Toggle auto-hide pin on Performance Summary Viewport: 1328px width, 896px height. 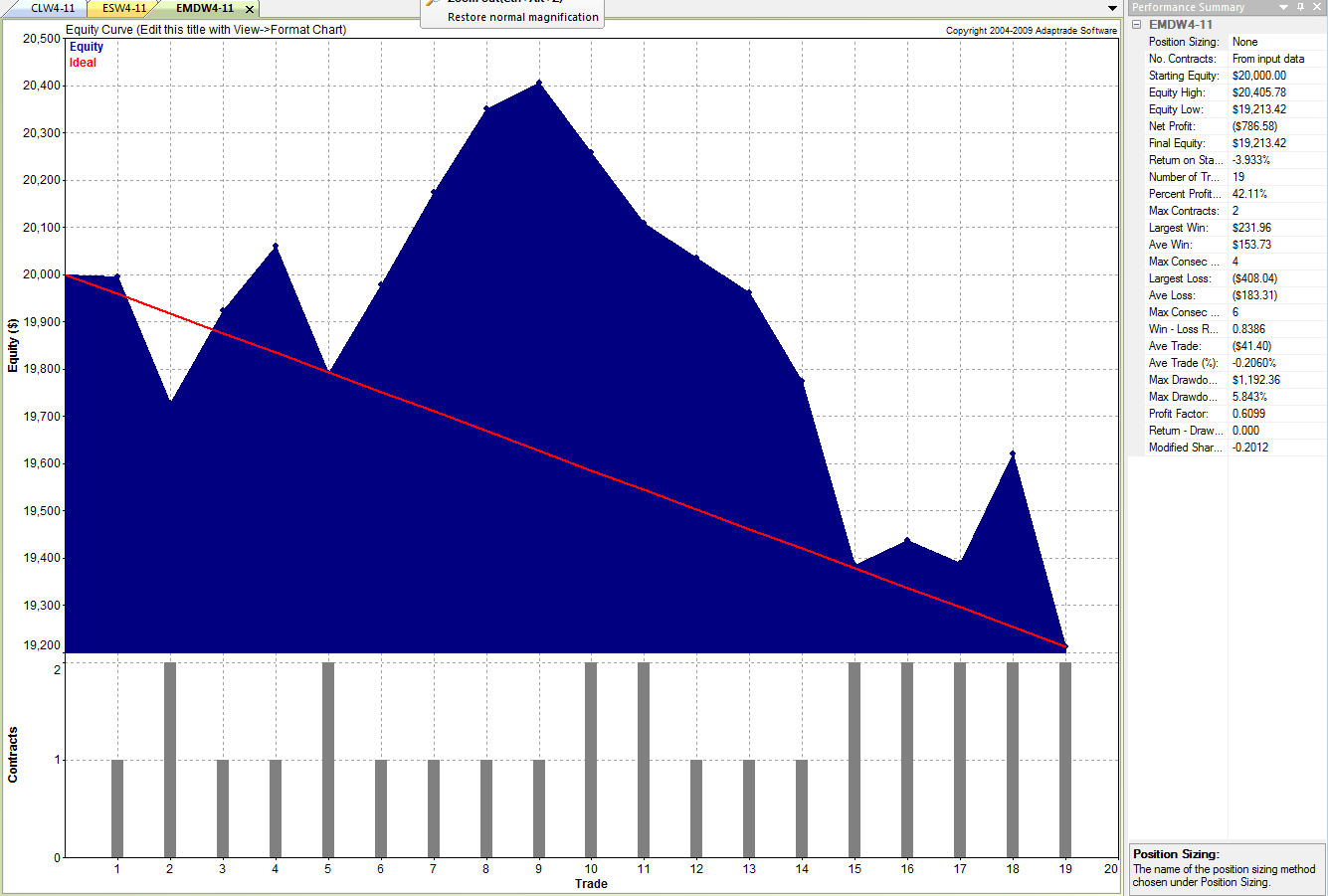pos(1300,7)
